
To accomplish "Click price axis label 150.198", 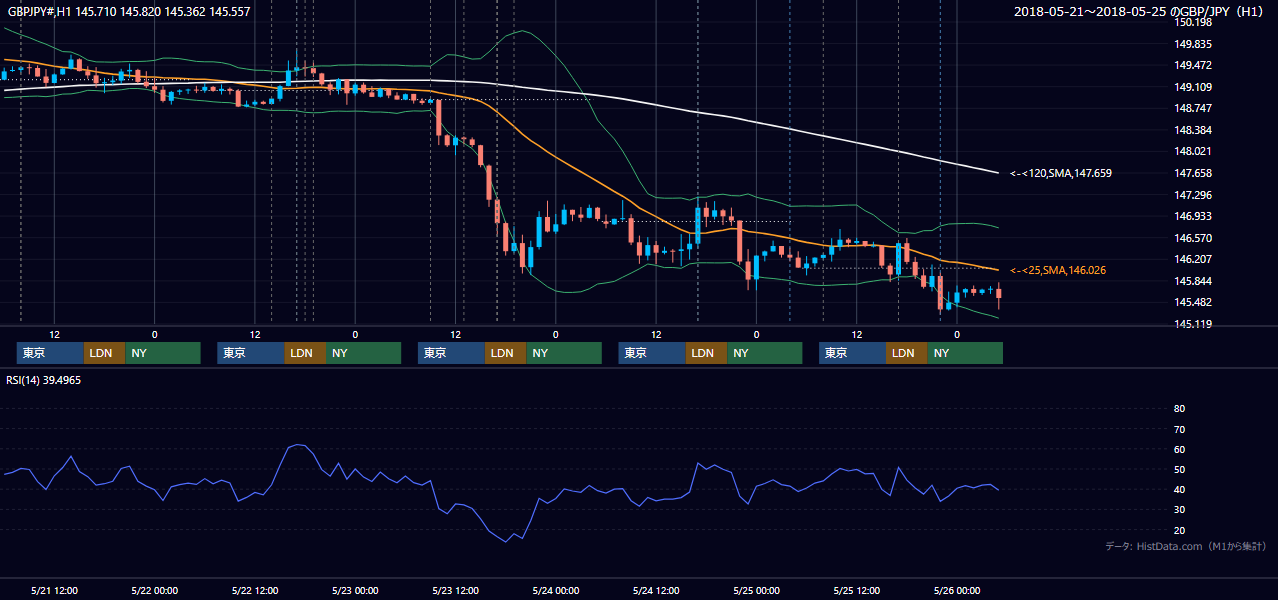I will point(1193,22).
